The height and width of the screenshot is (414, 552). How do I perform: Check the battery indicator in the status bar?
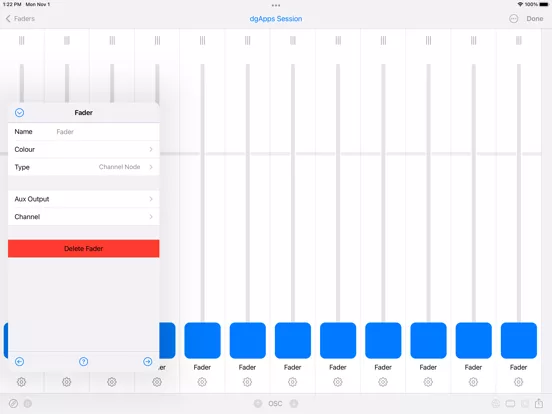[x=544, y=4]
